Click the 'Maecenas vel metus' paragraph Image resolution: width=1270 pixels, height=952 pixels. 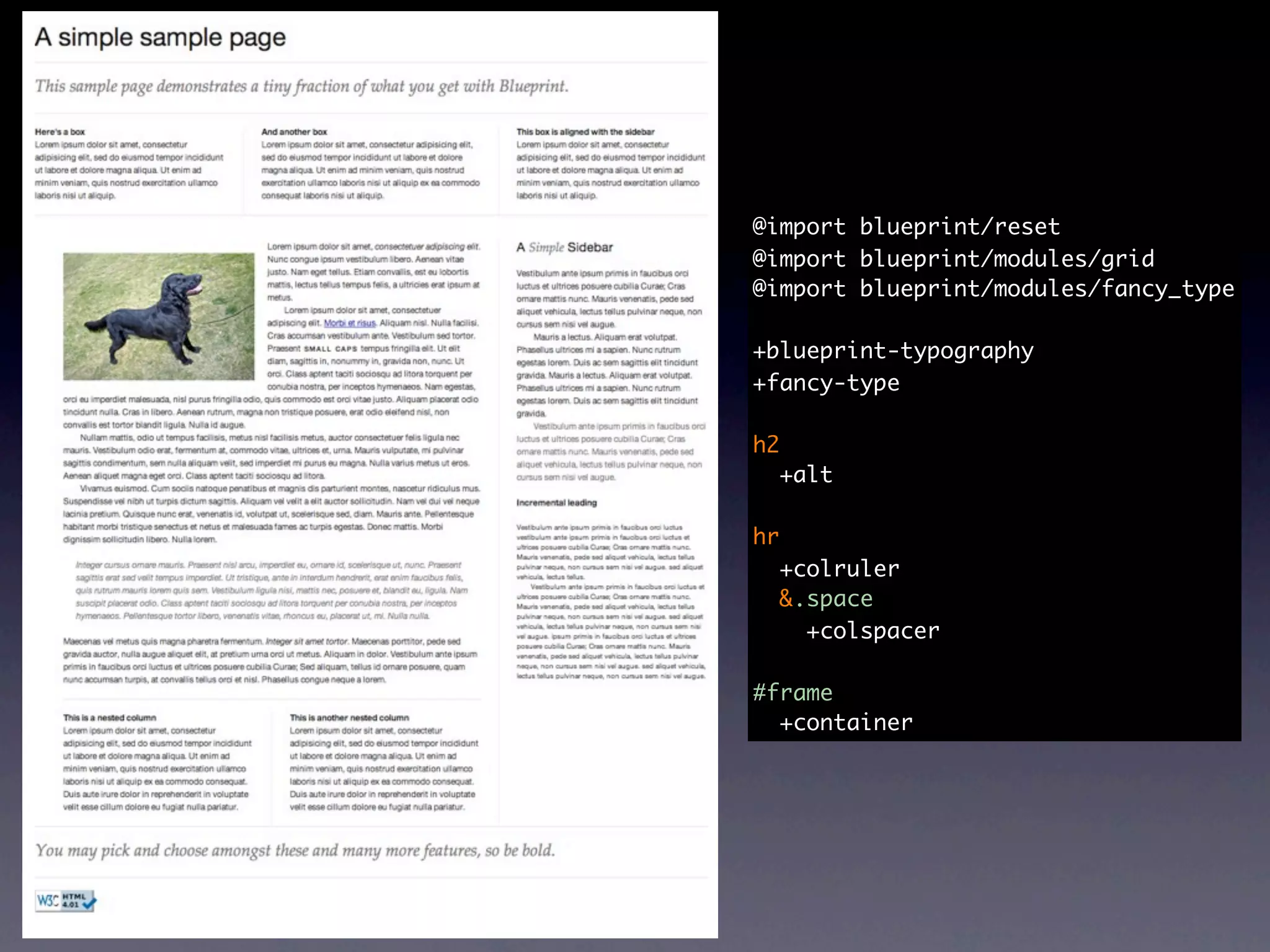point(270,661)
